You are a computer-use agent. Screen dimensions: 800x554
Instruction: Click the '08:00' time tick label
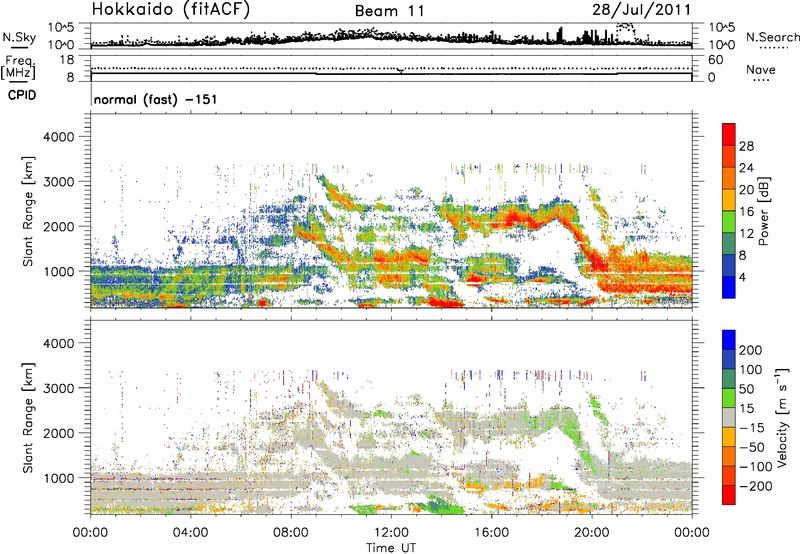tap(291, 533)
